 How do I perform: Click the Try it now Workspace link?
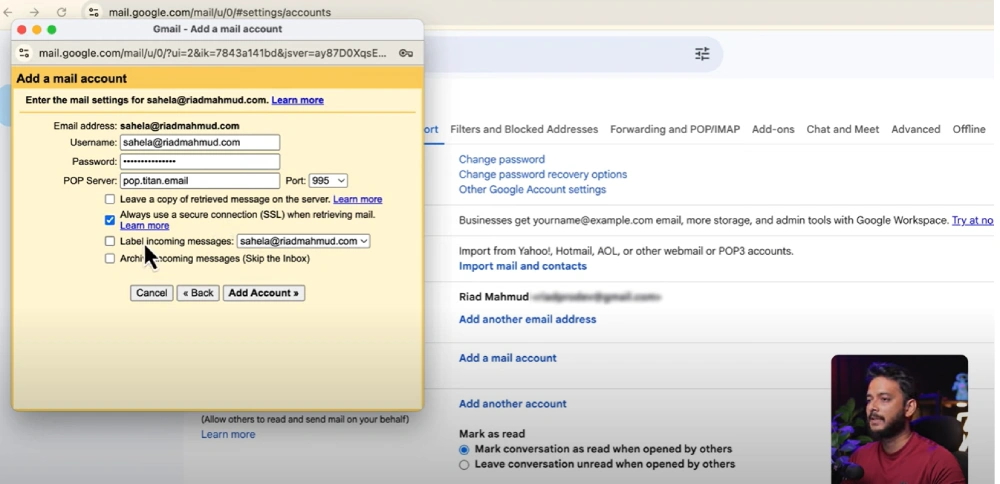(973, 221)
